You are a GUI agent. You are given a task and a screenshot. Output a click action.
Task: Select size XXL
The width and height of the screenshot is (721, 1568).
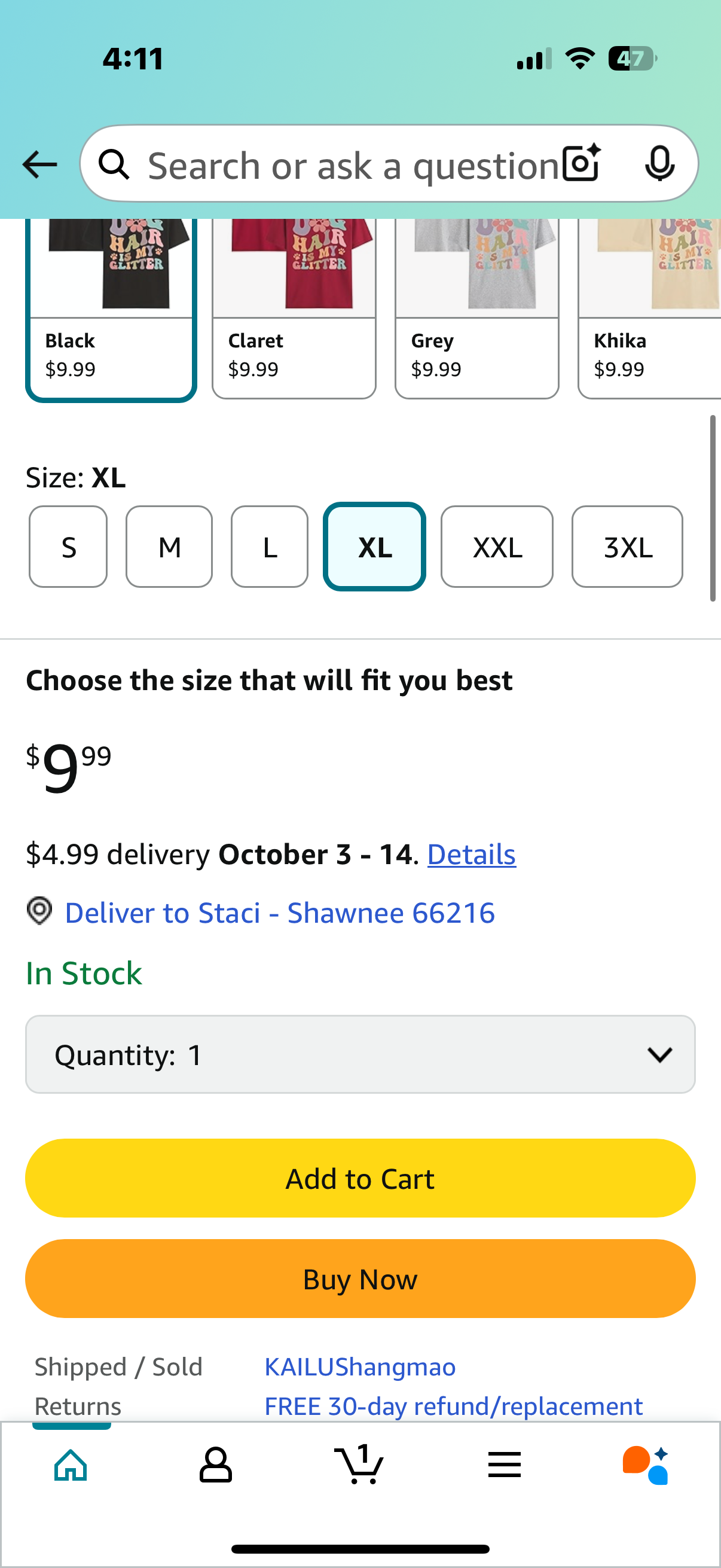tap(496, 547)
